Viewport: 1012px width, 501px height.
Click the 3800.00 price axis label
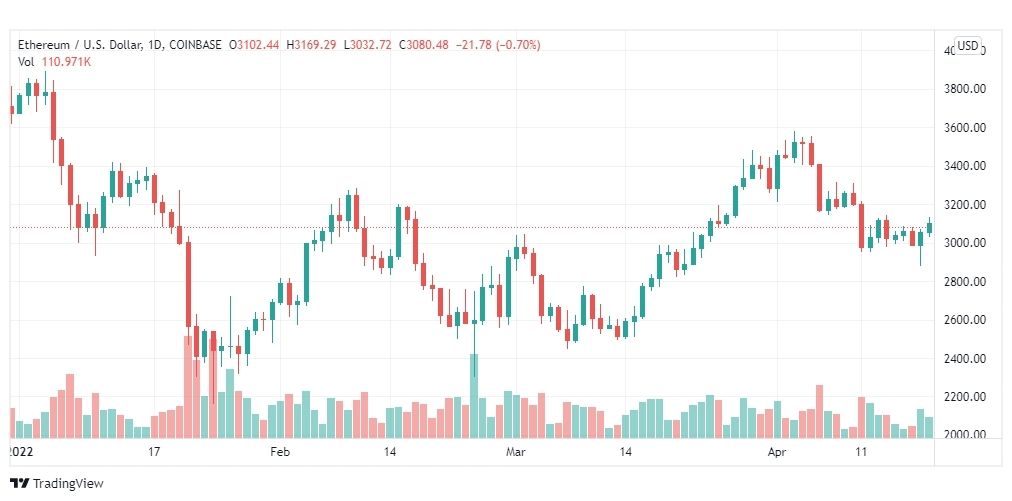point(964,89)
